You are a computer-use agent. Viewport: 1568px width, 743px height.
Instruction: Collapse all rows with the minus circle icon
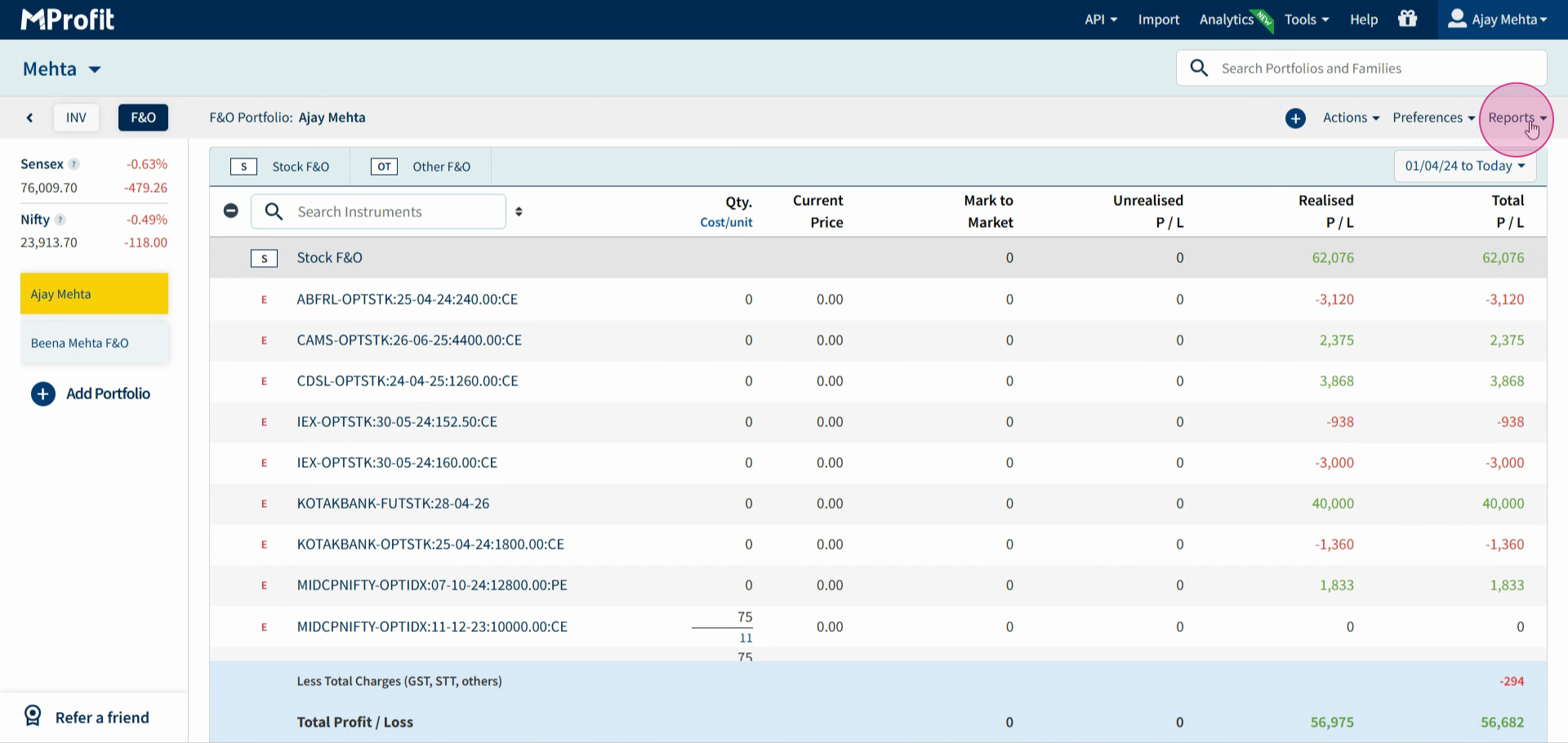(231, 211)
